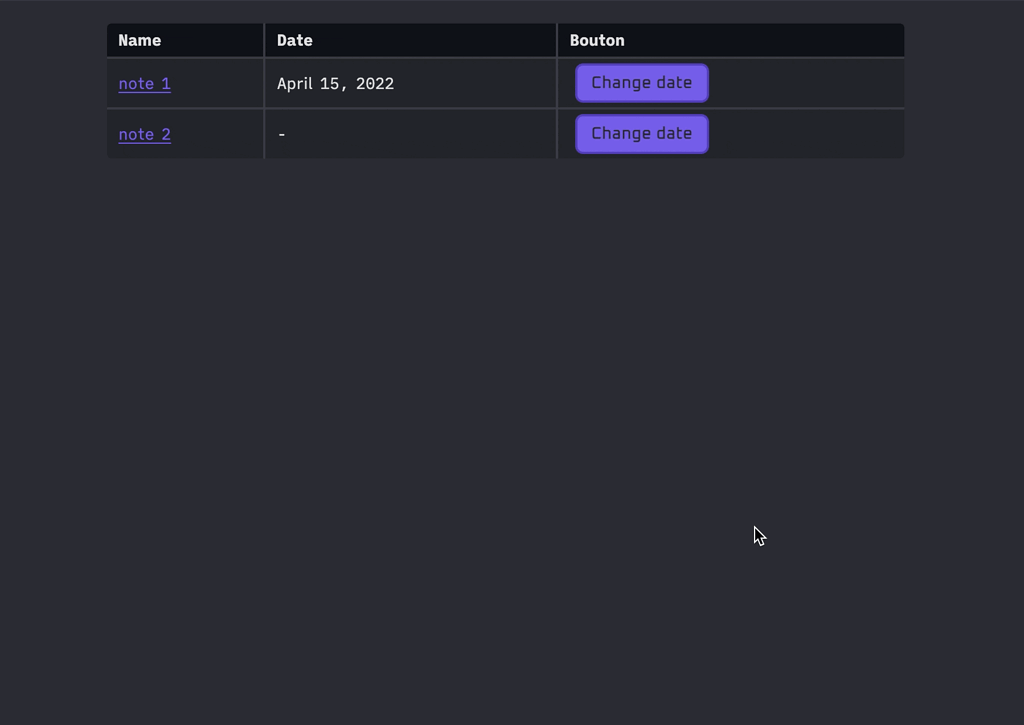This screenshot has height=725, width=1024.
Task: Click divider between Date and Bouton headers
Action: click(557, 41)
